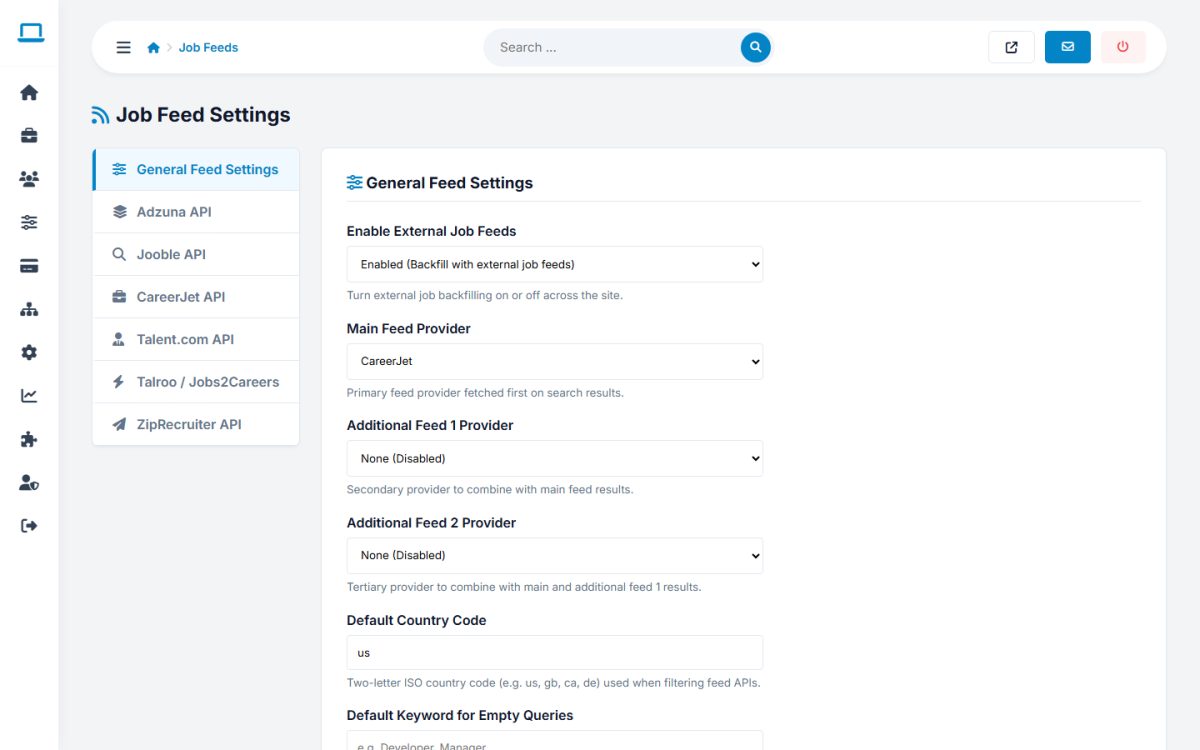Open Enable External Job Feeds dropdown
The height and width of the screenshot is (750, 1200).
[555, 264]
